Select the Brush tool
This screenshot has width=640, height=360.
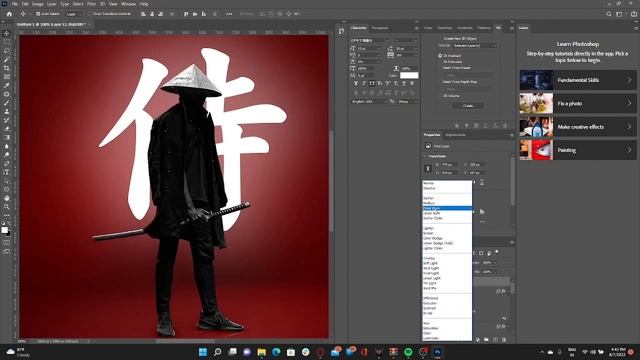7,103
